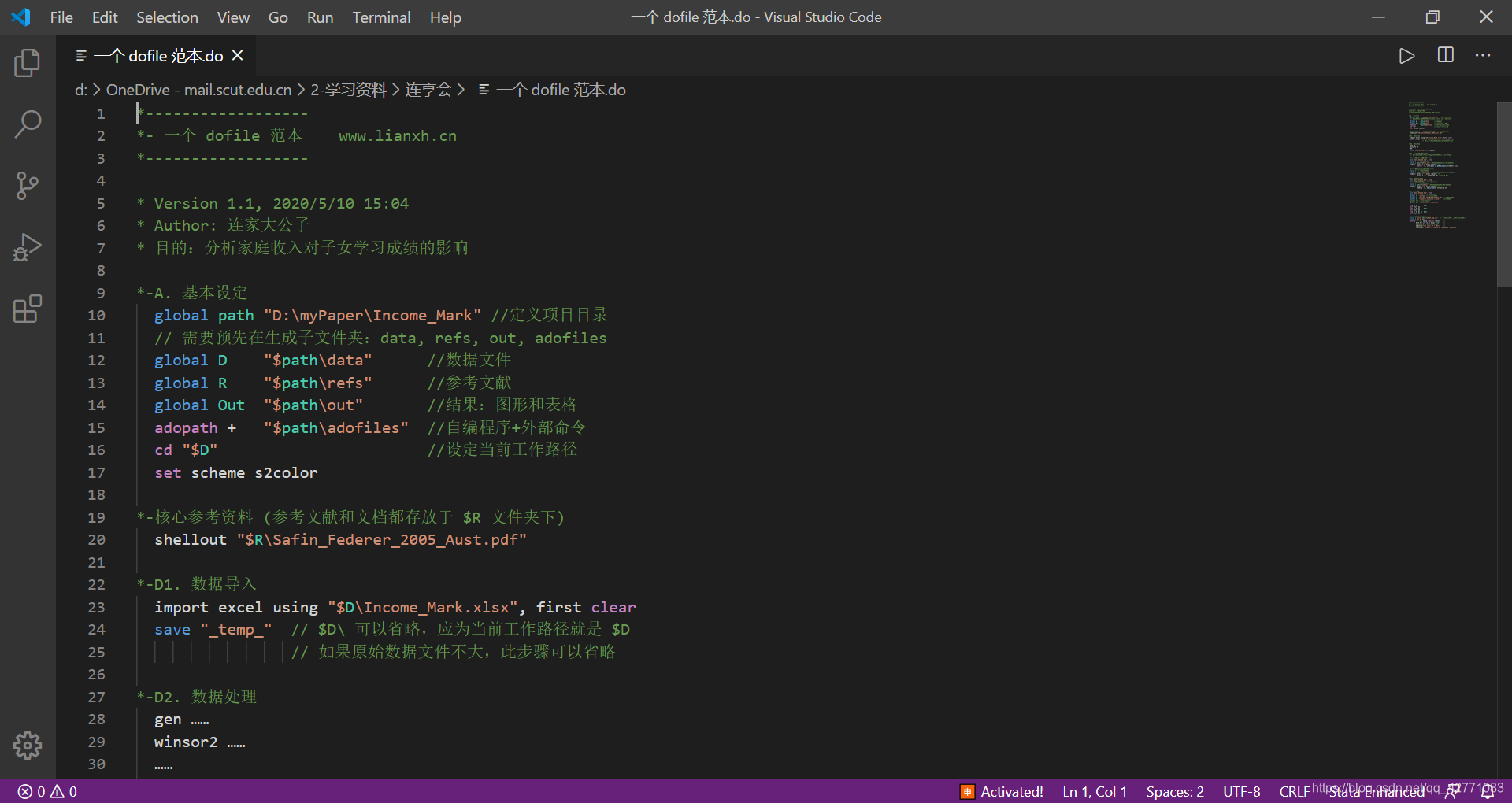Click the Stata badge beside Activated!

coord(967,791)
